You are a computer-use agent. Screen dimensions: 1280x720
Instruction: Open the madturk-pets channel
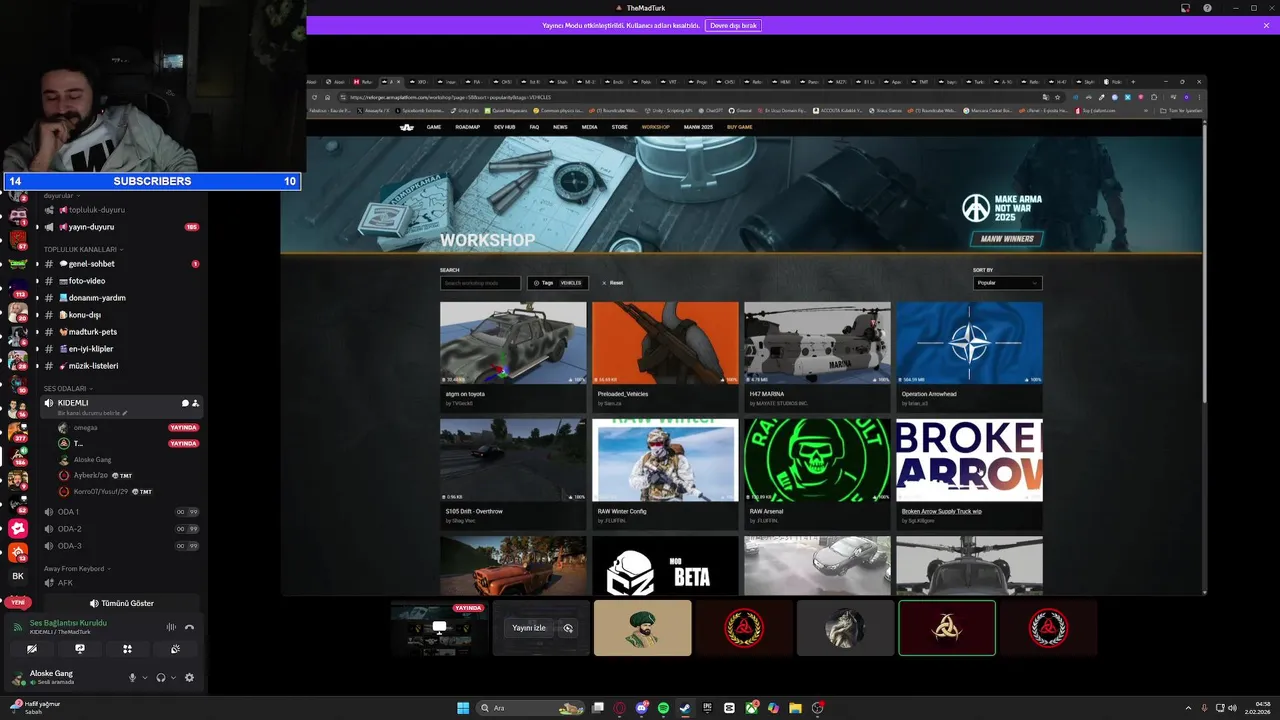point(120,332)
